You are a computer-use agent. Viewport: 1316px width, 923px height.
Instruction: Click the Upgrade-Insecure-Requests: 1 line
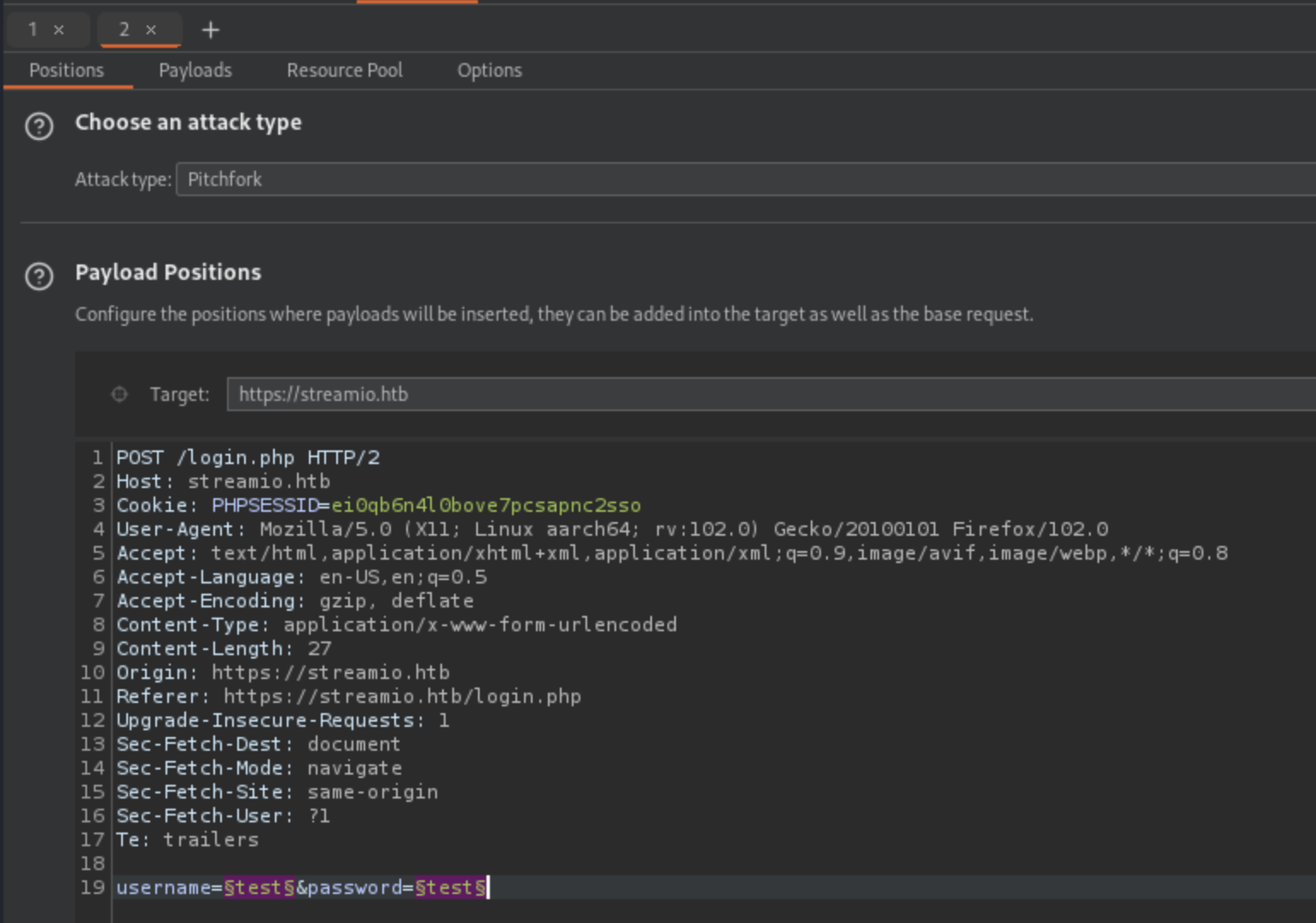pyautogui.click(x=283, y=720)
